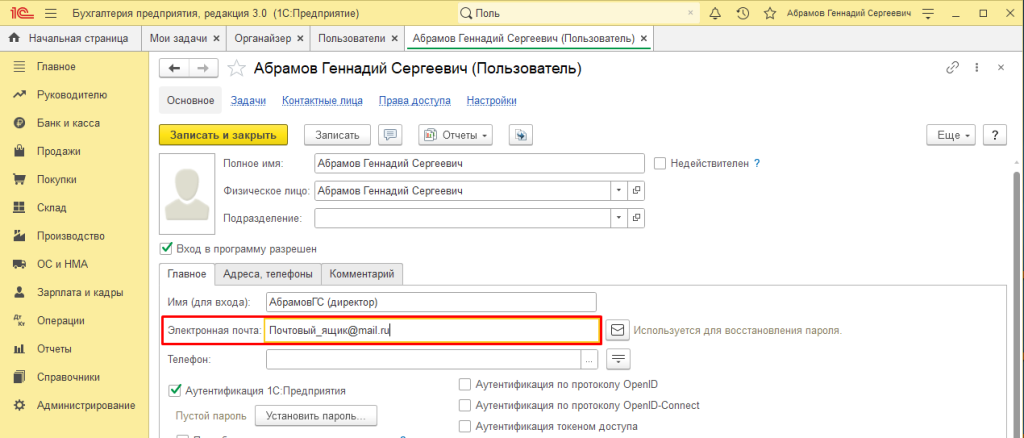Go back with the left arrow button

tap(174, 69)
